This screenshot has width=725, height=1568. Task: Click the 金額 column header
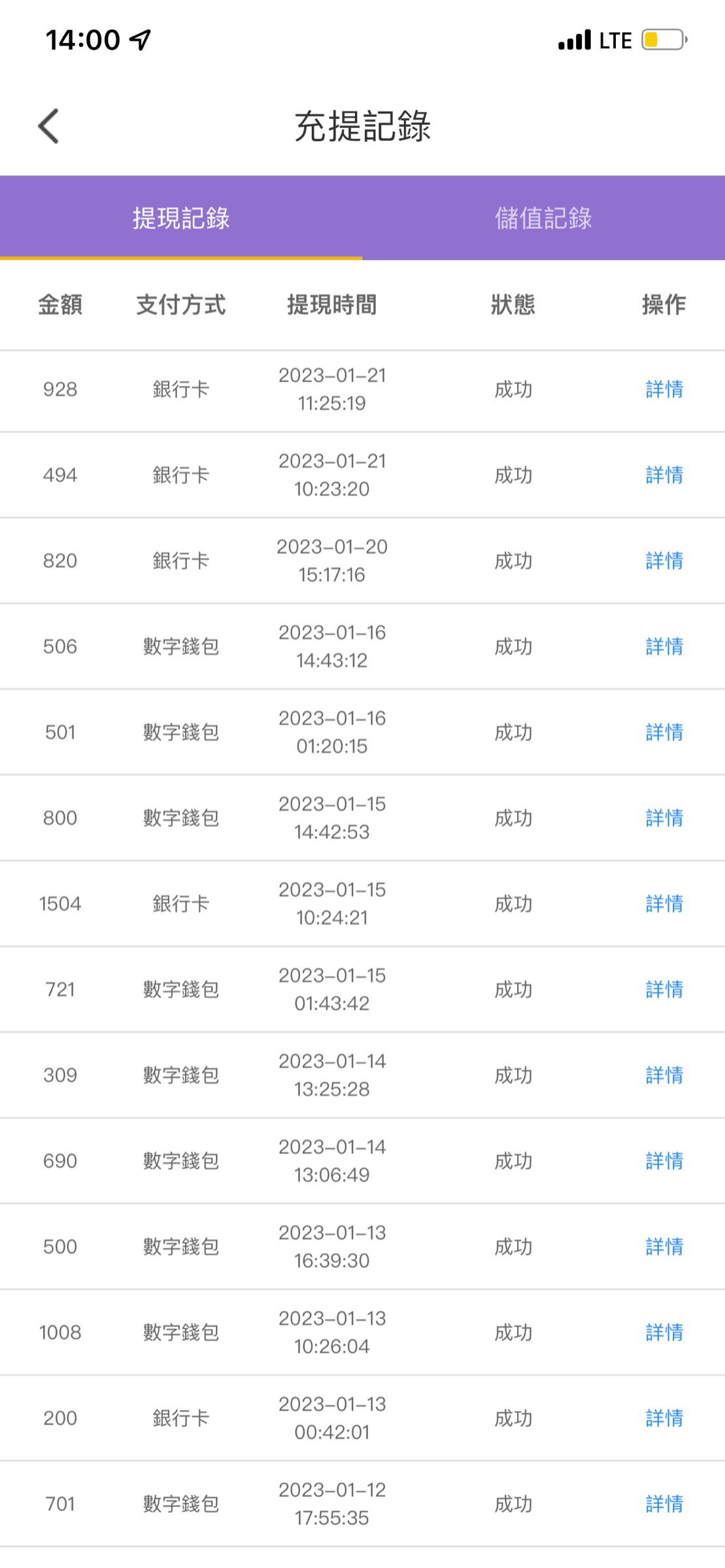pos(60,305)
